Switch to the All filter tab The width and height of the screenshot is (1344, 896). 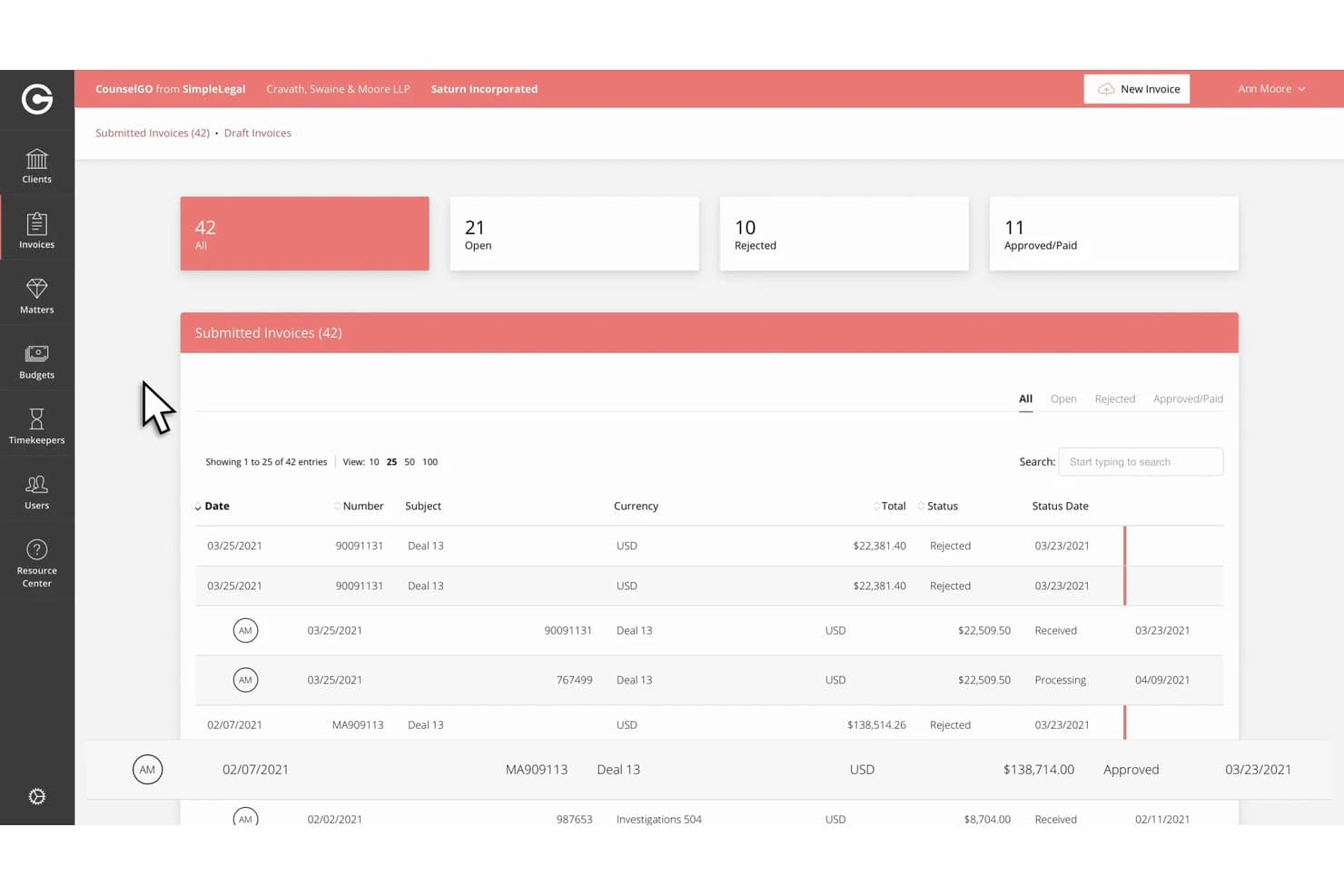click(1025, 399)
